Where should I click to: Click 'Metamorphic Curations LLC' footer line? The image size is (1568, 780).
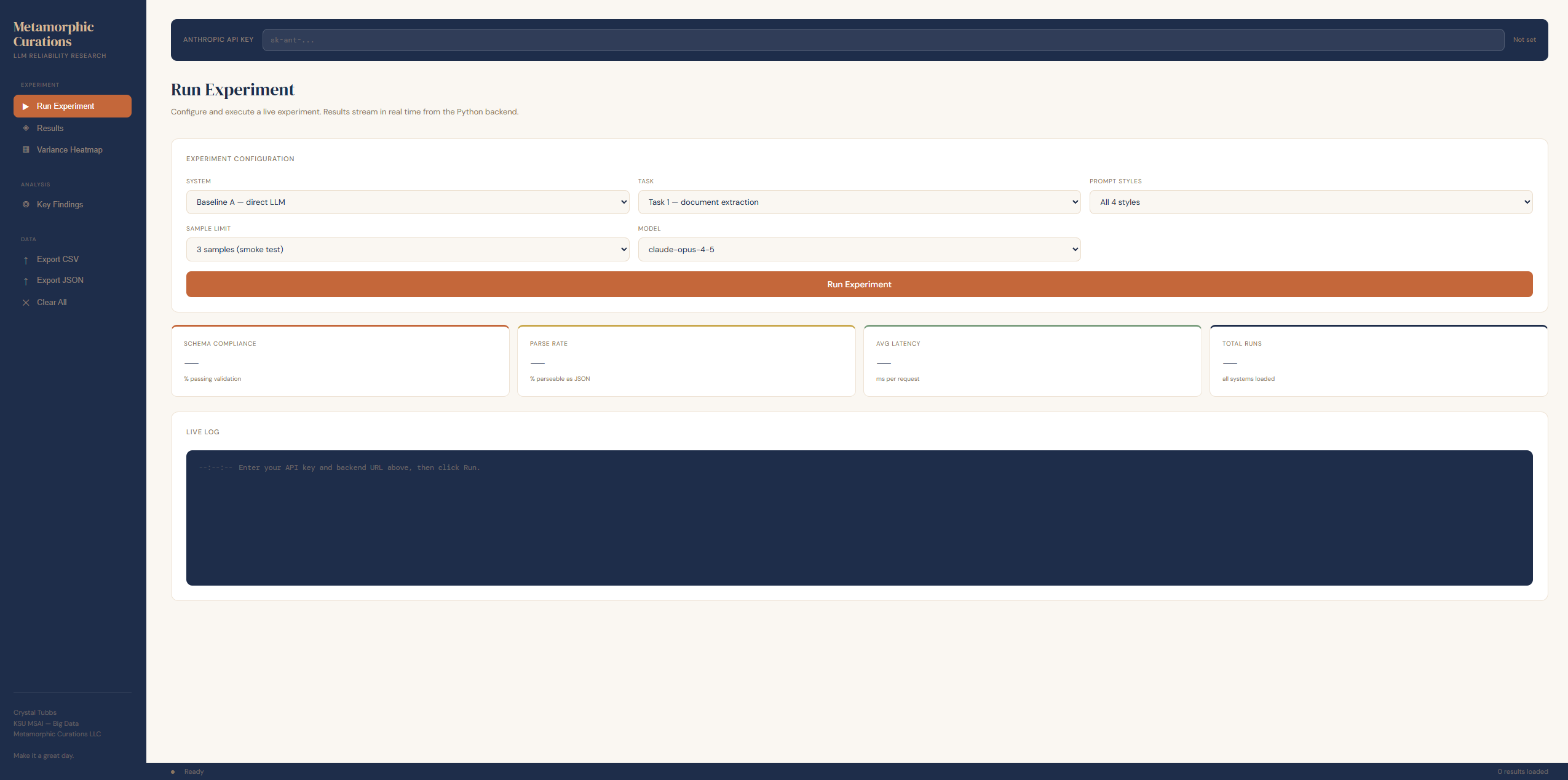[x=57, y=734]
